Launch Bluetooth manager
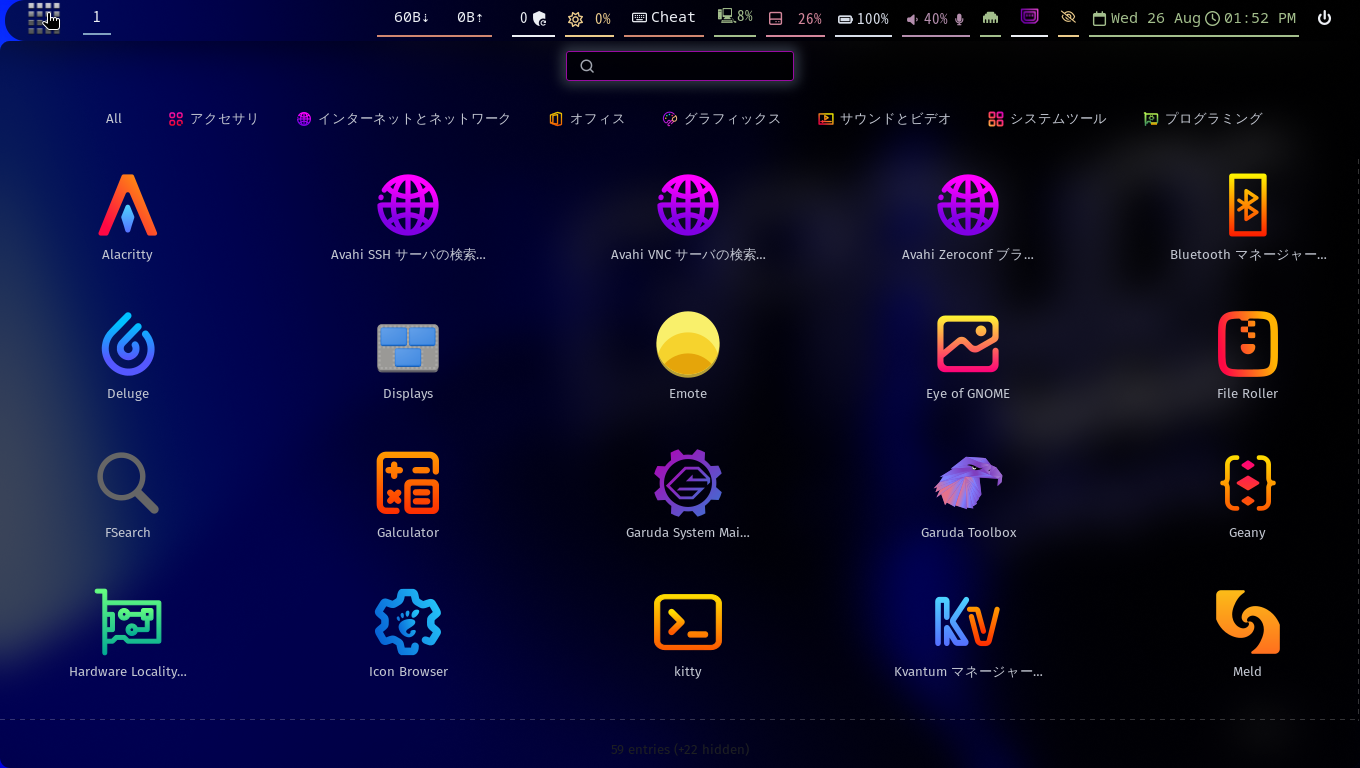Screen dimensions: 1360x768 tap(1248, 217)
